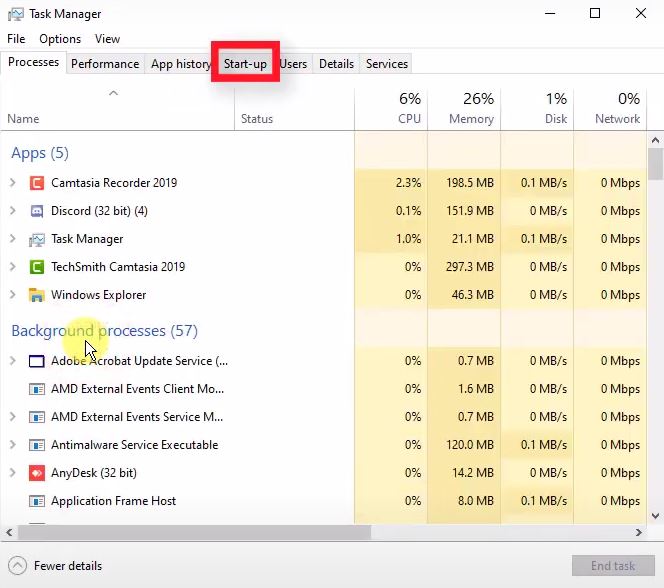This screenshot has height=588, width=664.
Task: Sort processes by Memory column header
Action: coord(464,109)
